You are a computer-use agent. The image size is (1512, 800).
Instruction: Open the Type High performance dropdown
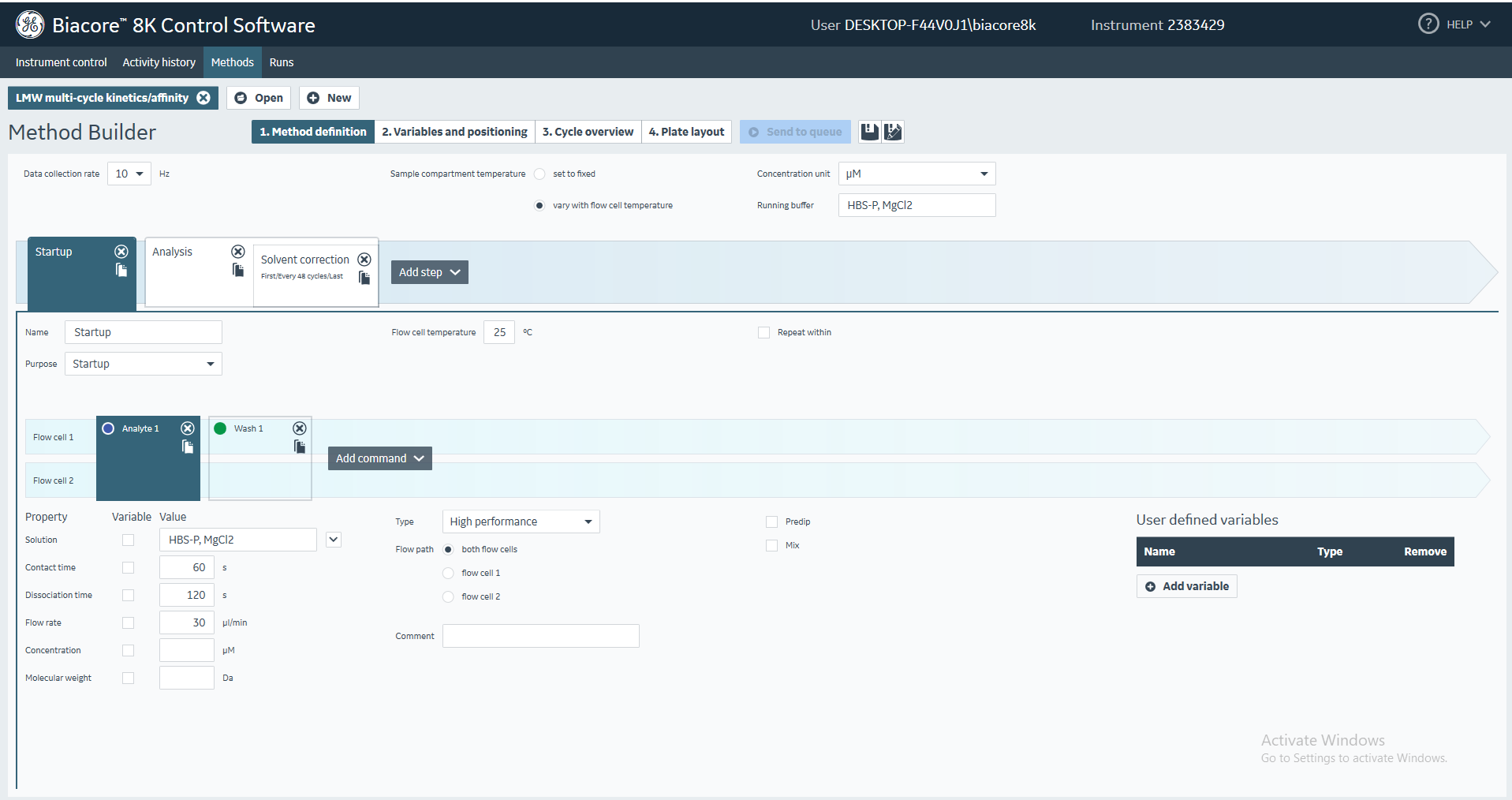pyautogui.click(x=588, y=522)
